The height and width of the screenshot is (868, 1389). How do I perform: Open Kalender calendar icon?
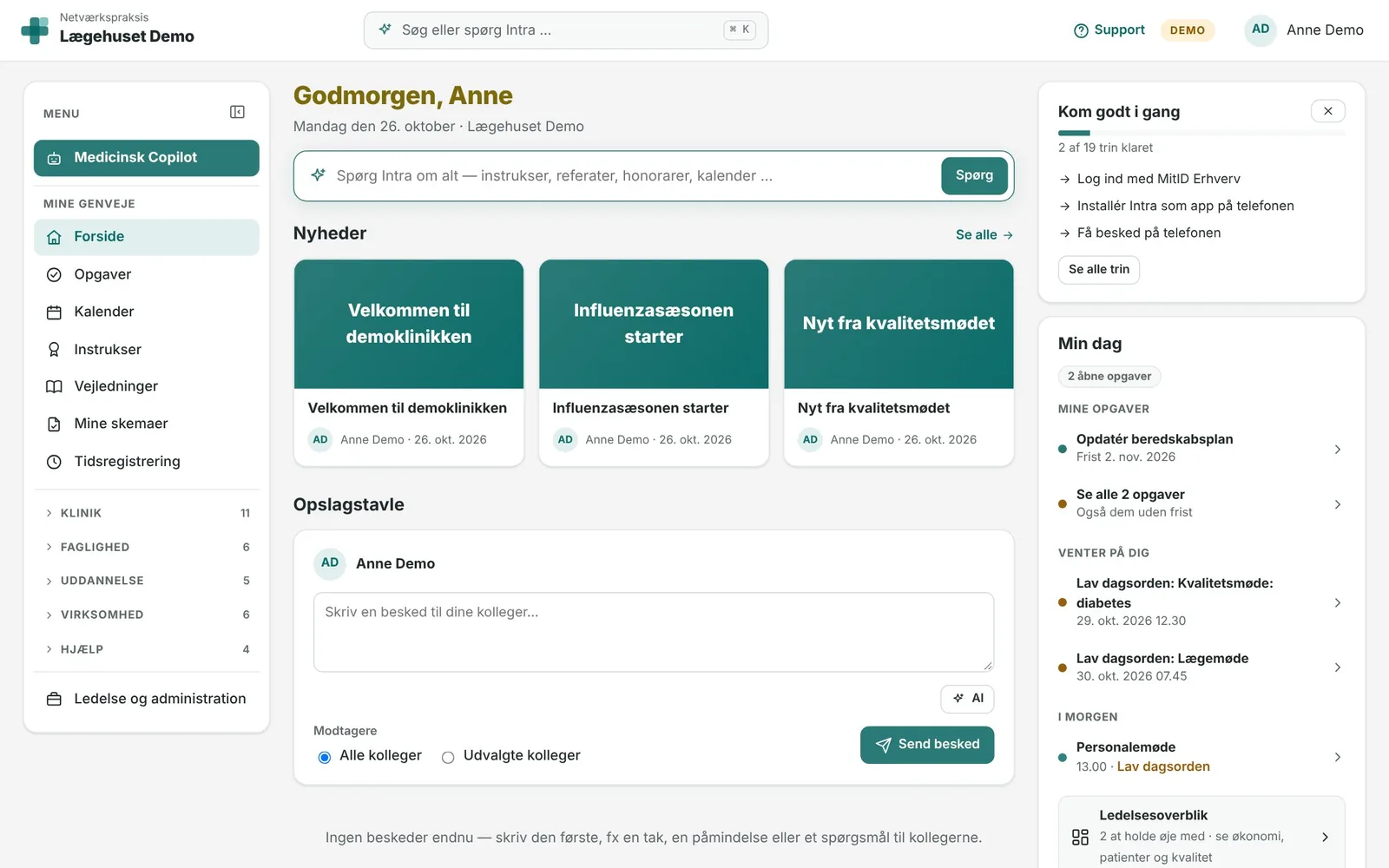(54, 312)
